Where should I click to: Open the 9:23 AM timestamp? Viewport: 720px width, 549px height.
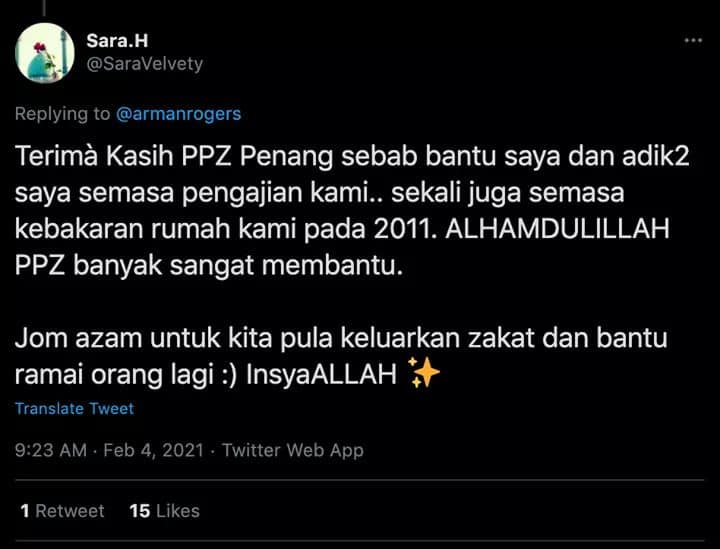51,450
